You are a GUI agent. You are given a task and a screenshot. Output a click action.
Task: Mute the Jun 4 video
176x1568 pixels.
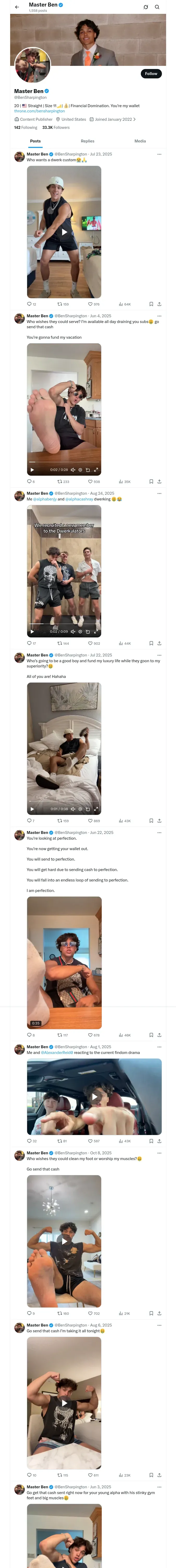(73, 470)
